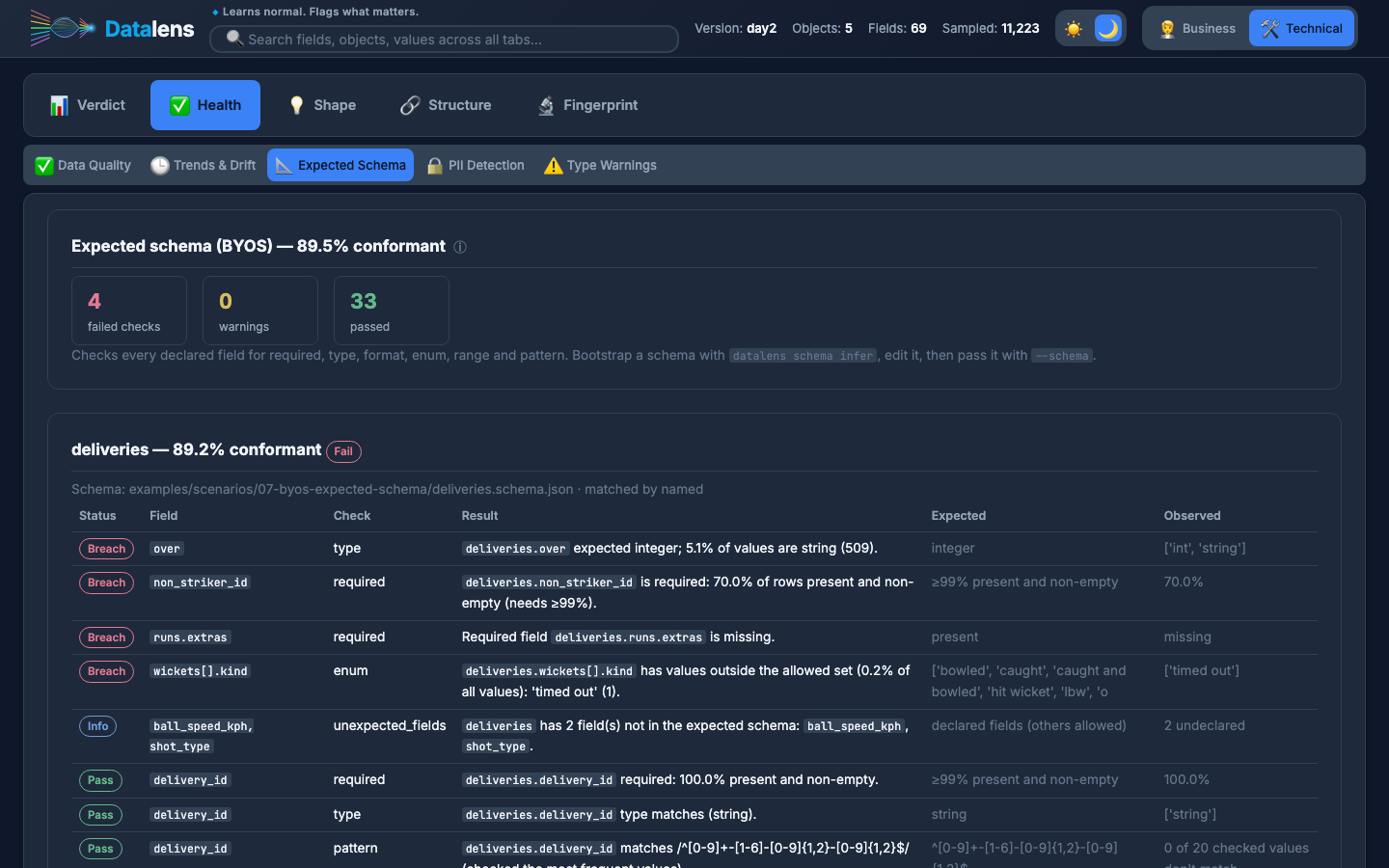This screenshot has height=868, width=1389.
Task: Click the 'Sampled: 11,223' stat
Action: tap(991, 28)
